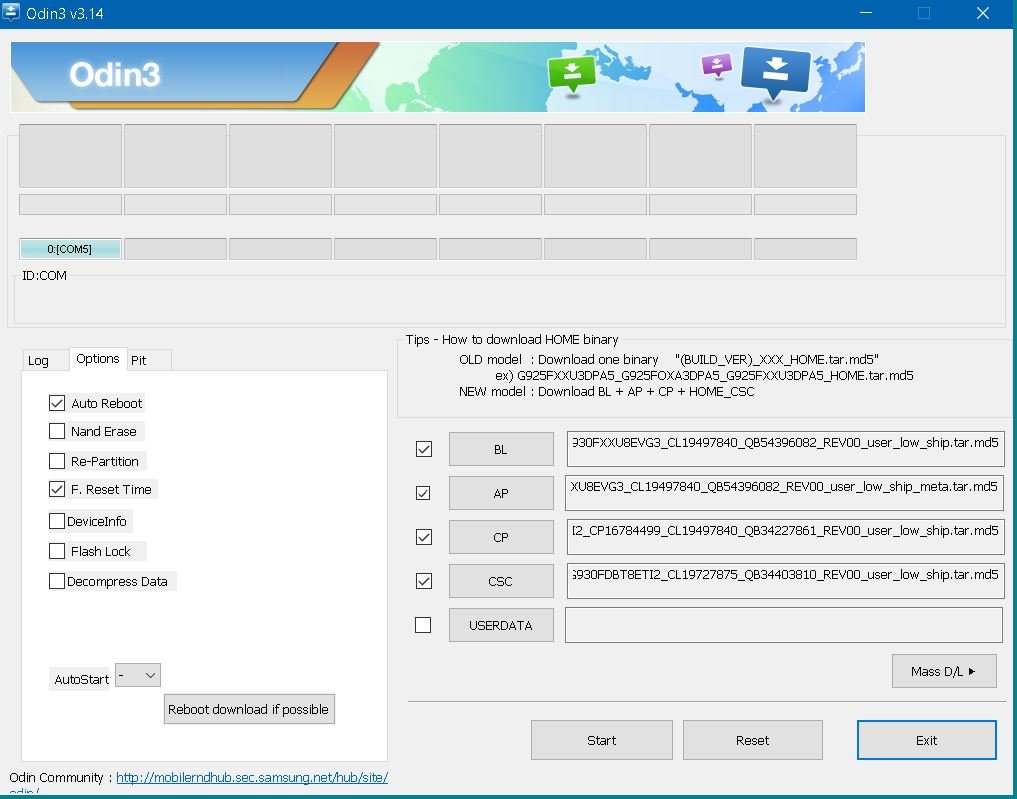1017x799 pixels.
Task: Open the Odin Community mobilerndhub link
Action: click(x=251, y=777)
